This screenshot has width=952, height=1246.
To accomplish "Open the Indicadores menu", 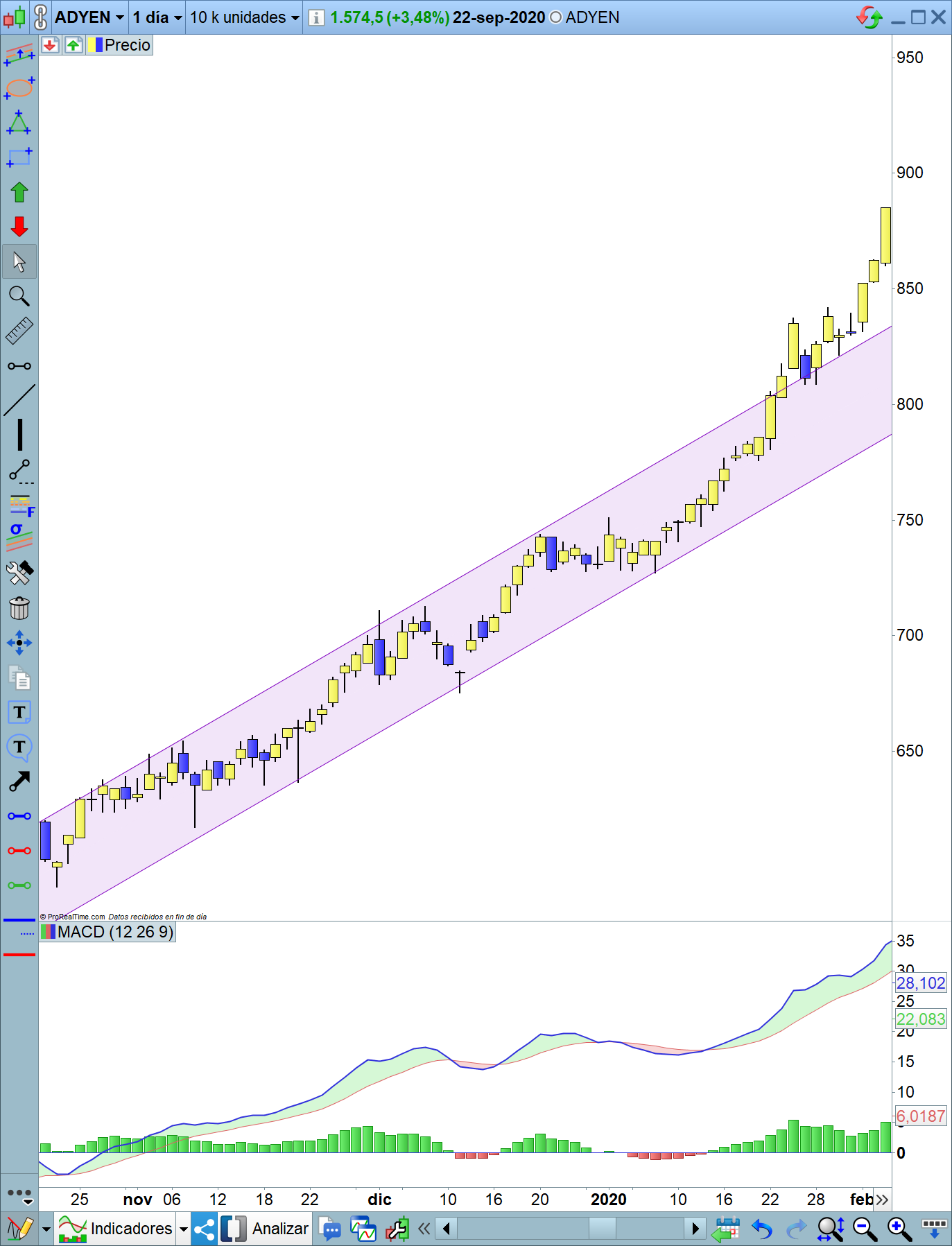I will (115, 1229).
